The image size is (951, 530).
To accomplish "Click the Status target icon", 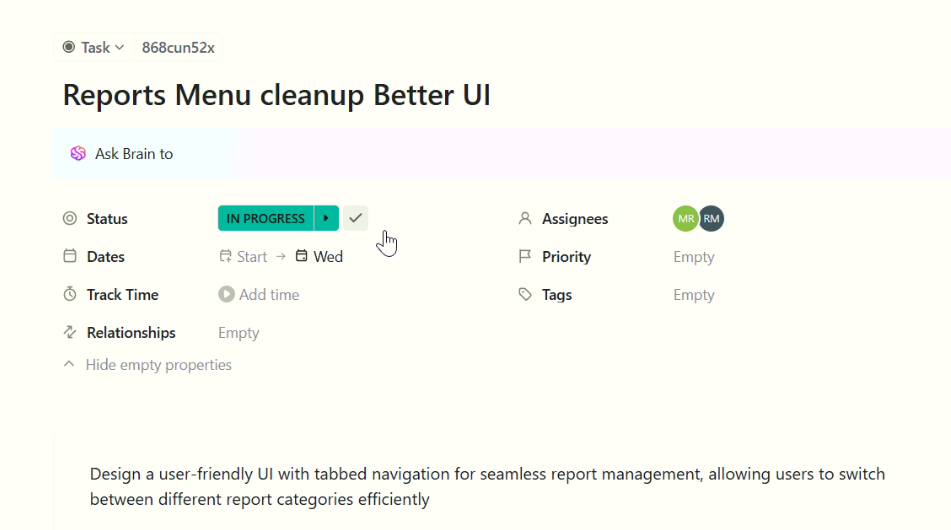I will (70, 219).
